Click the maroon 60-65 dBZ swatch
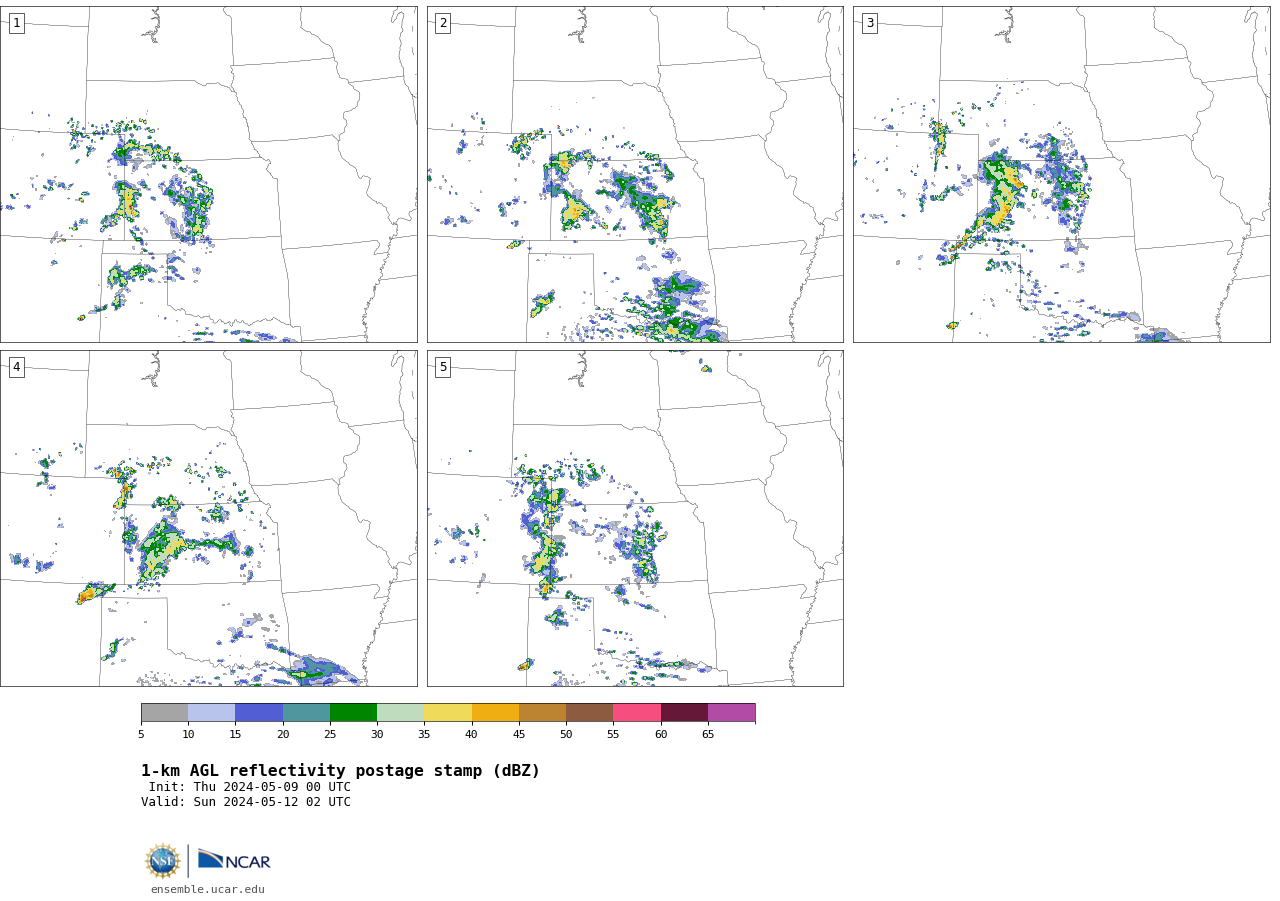The width and height of the screenshot is (1280, 901). coord(684,712)
